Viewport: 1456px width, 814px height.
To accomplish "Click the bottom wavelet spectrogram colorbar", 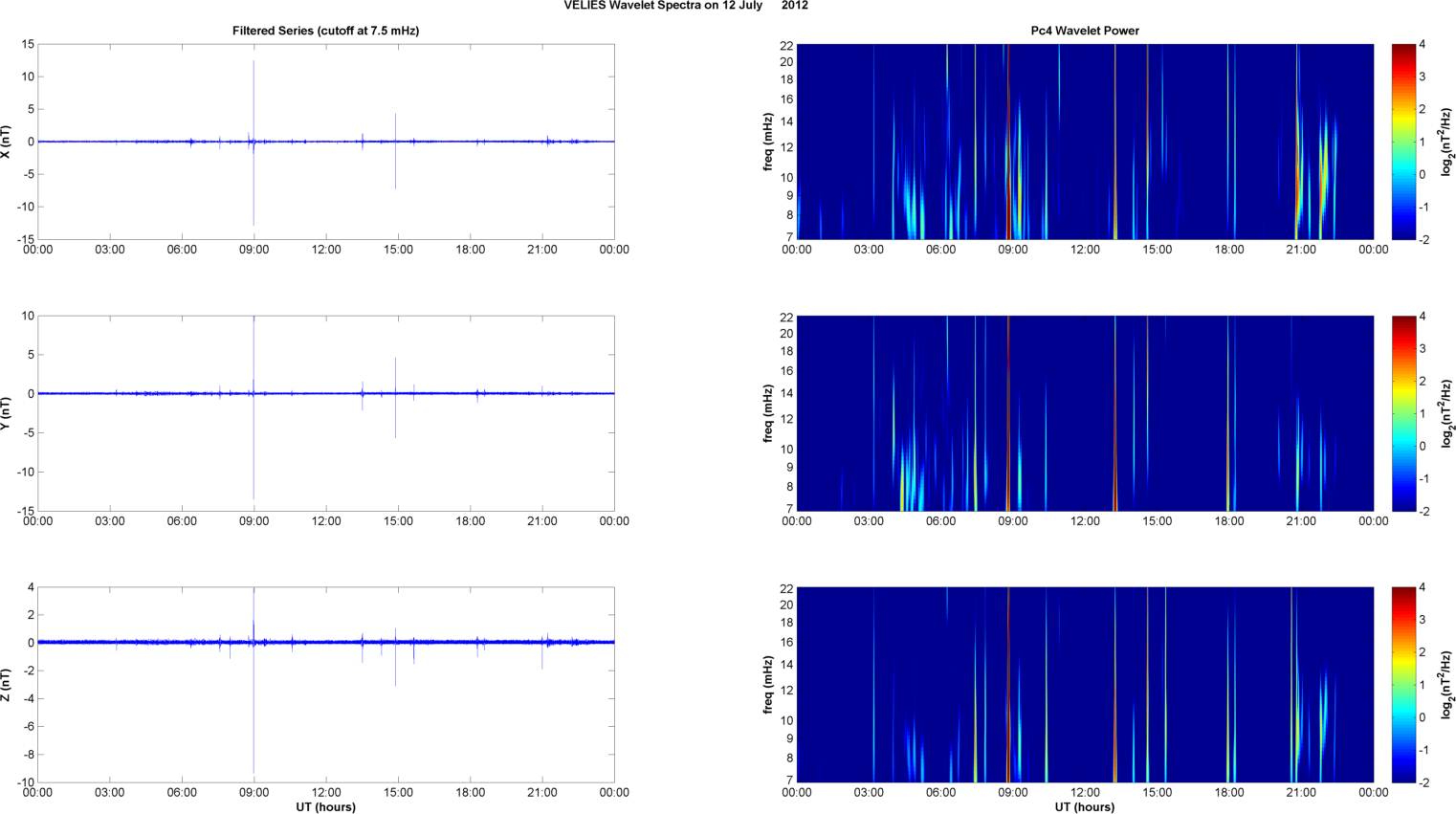I will click(1402, 684).
